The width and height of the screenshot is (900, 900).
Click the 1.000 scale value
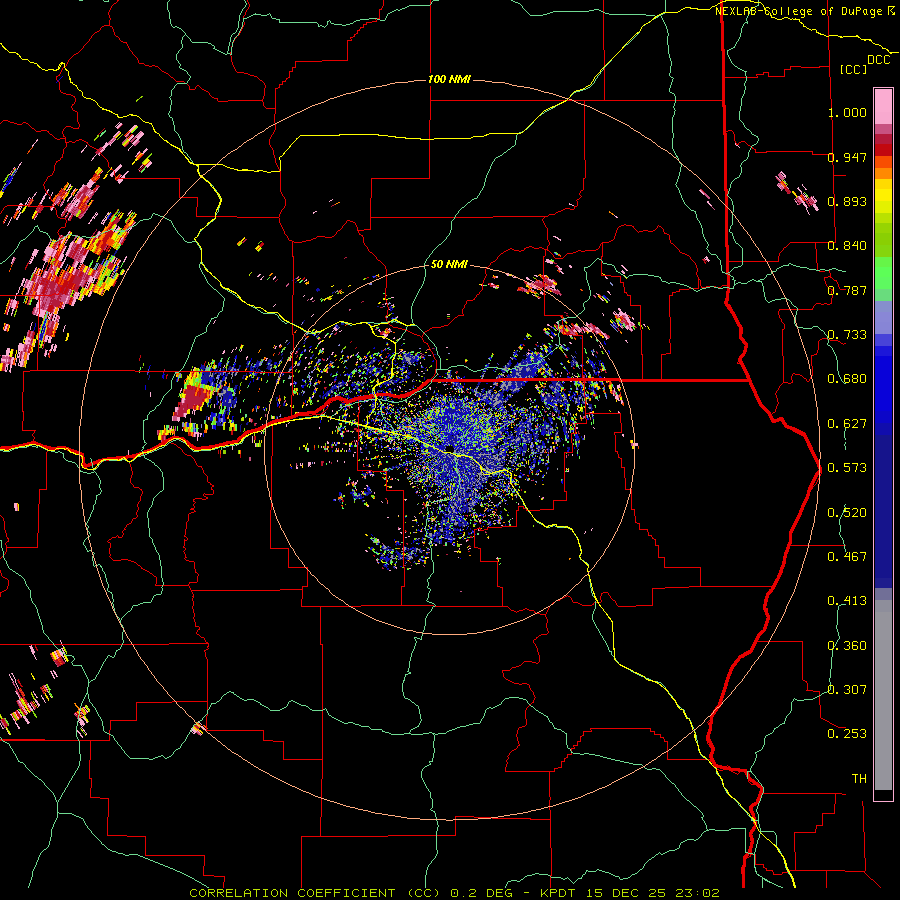847,112
